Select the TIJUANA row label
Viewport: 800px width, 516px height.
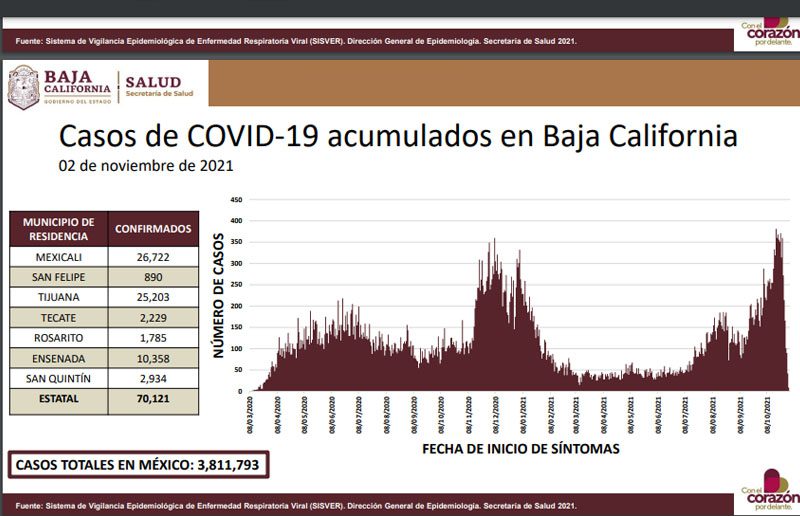[x=59, y=297]
